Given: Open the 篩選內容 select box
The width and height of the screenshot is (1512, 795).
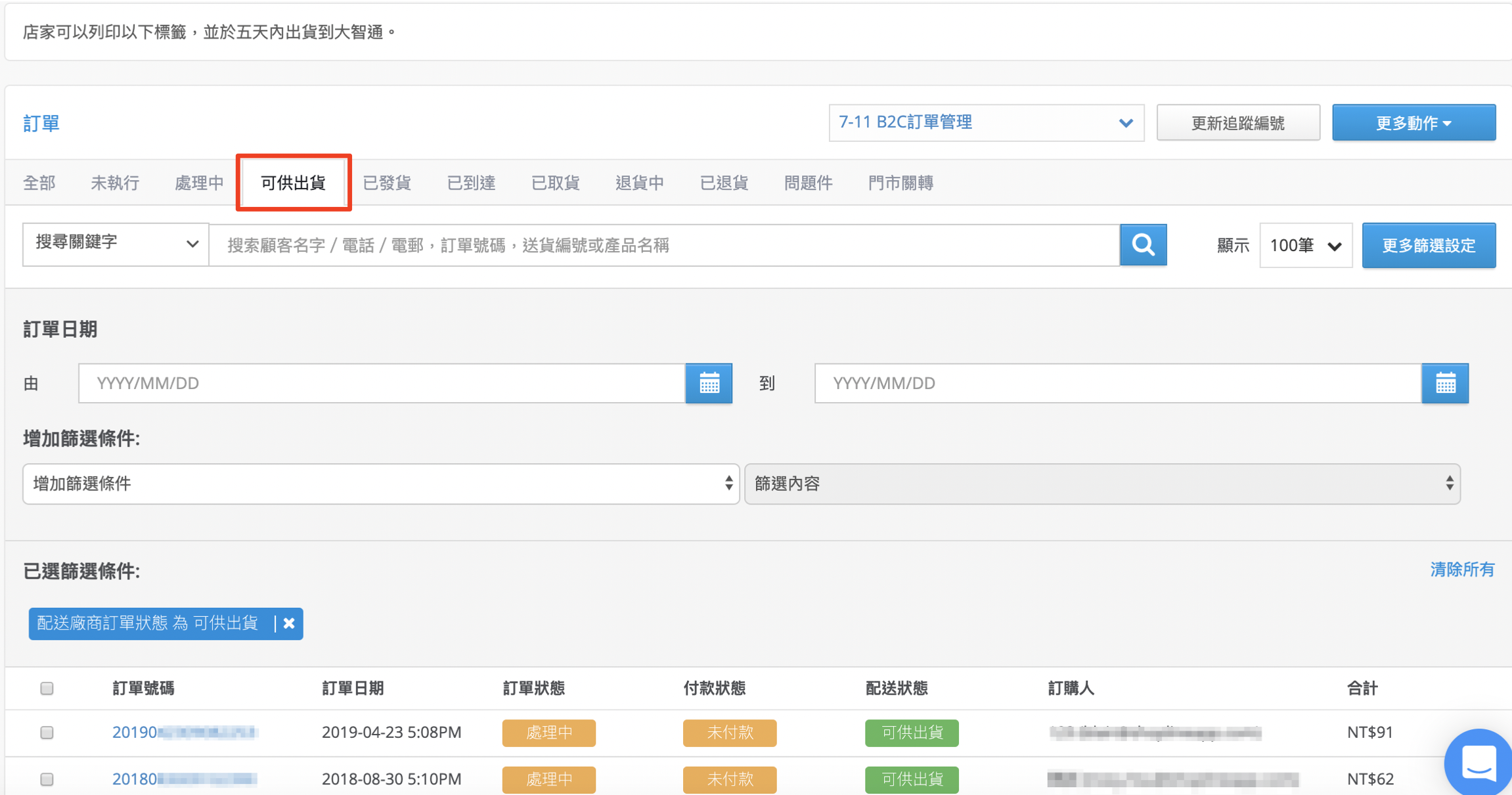Looking at the screenshot, I should pyautogui.click(x=1103, y=484).
